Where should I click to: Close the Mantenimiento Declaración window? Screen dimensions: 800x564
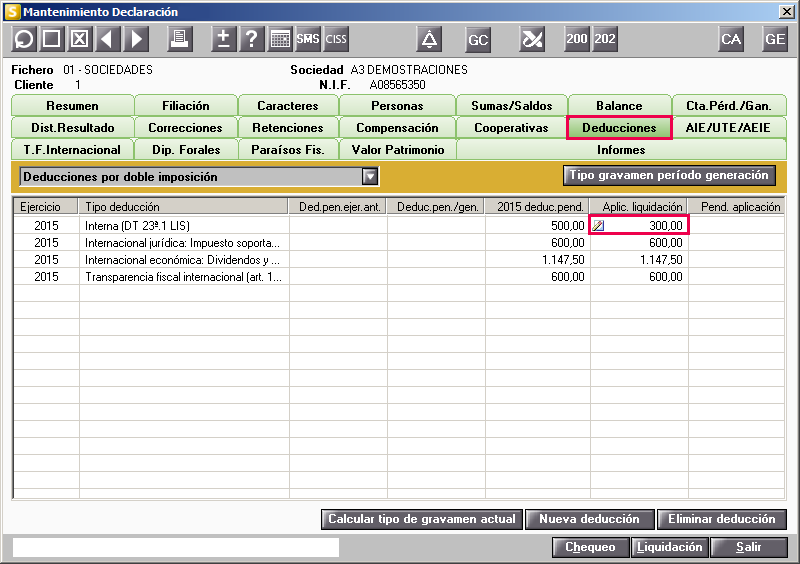pyautogui.click(x=786, y=12)
